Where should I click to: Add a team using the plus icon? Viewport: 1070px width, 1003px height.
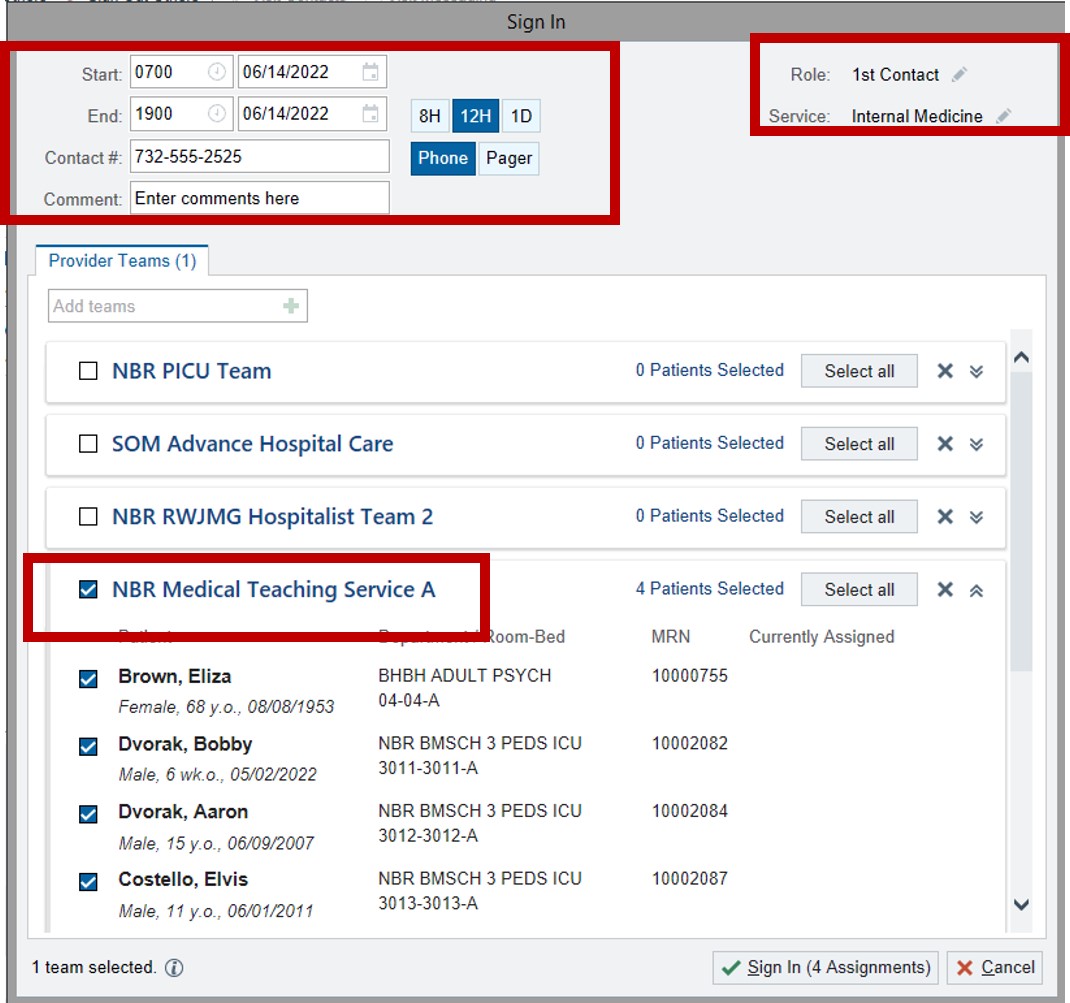[293, 306]
